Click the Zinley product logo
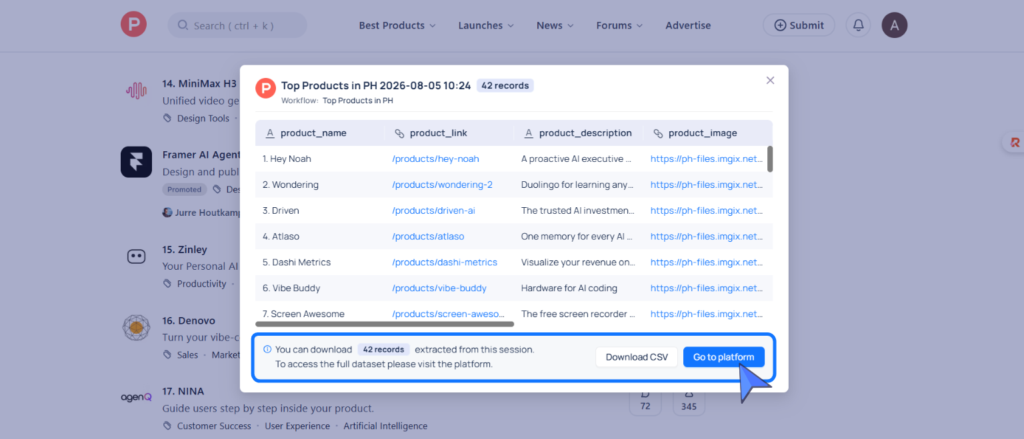This screenshot has width=1024, height=439. [x=136, y=257]
